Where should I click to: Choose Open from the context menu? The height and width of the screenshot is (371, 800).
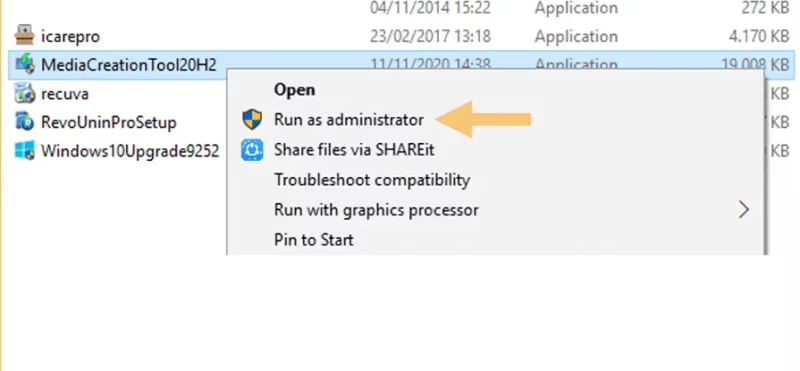[x=294, y=90]
